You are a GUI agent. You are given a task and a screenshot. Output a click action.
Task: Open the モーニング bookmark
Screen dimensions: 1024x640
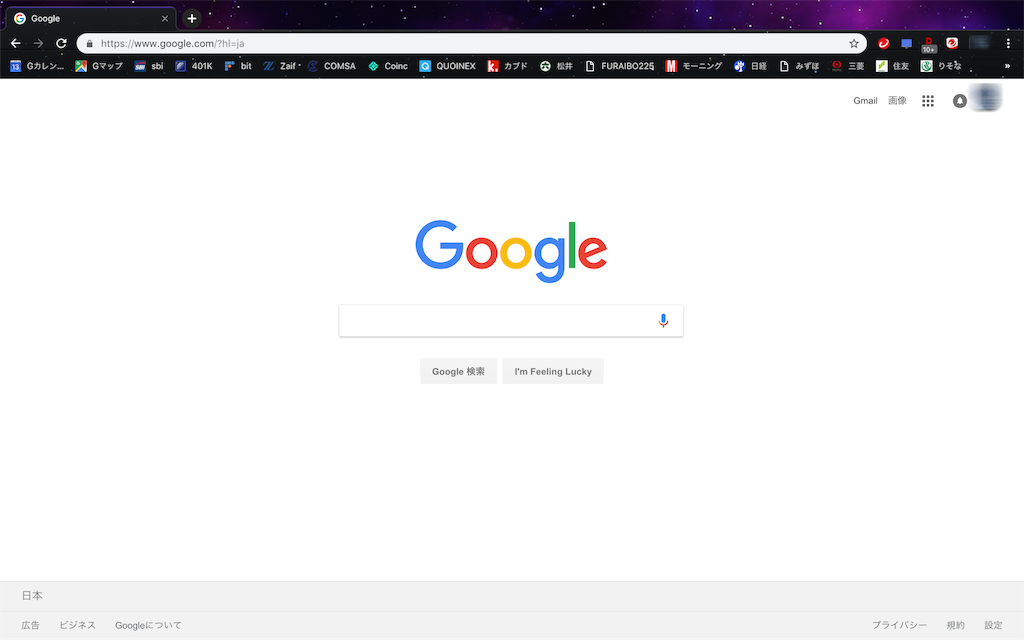point(694,66)
